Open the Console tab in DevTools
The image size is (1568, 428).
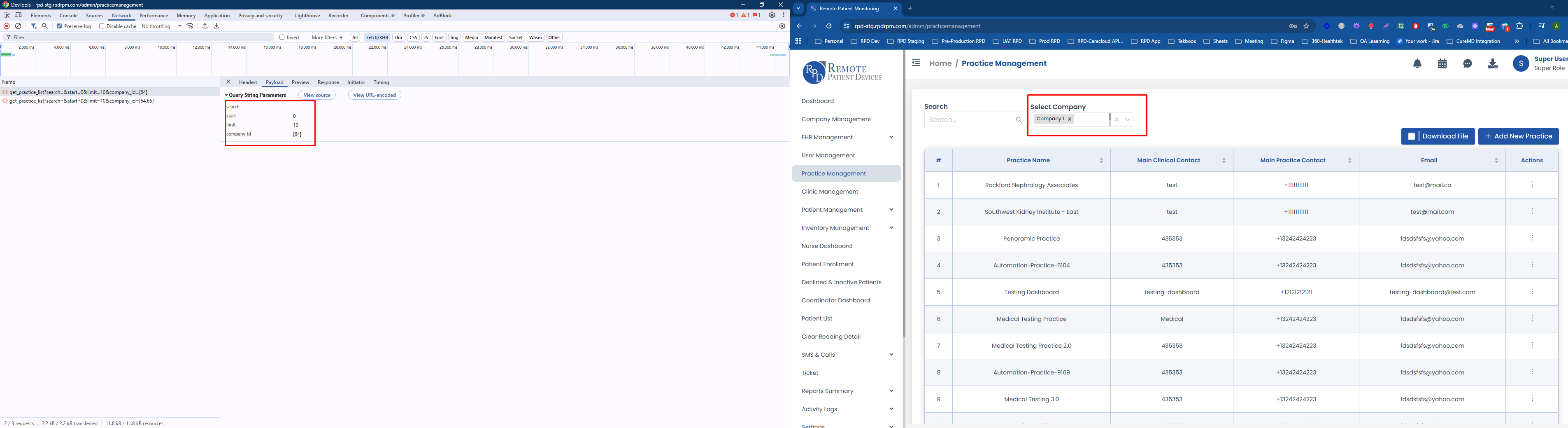pyautogui.click(x=68, y=15)
